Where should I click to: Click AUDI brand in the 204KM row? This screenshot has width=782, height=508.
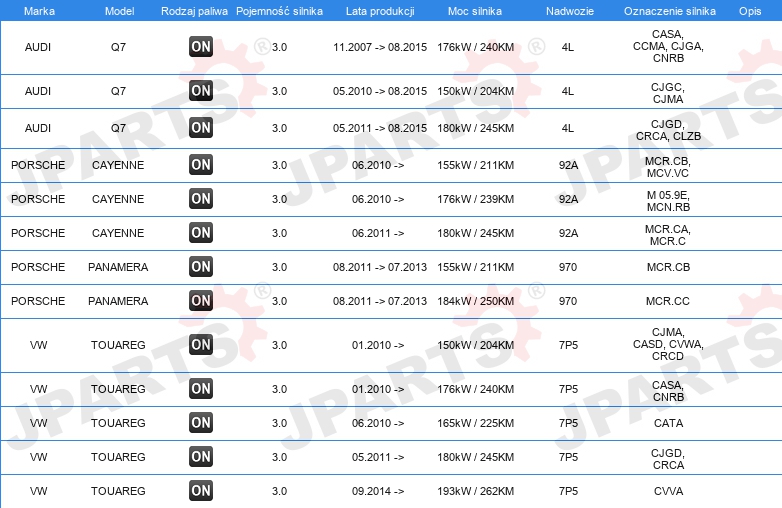click(x=38, y=91)
